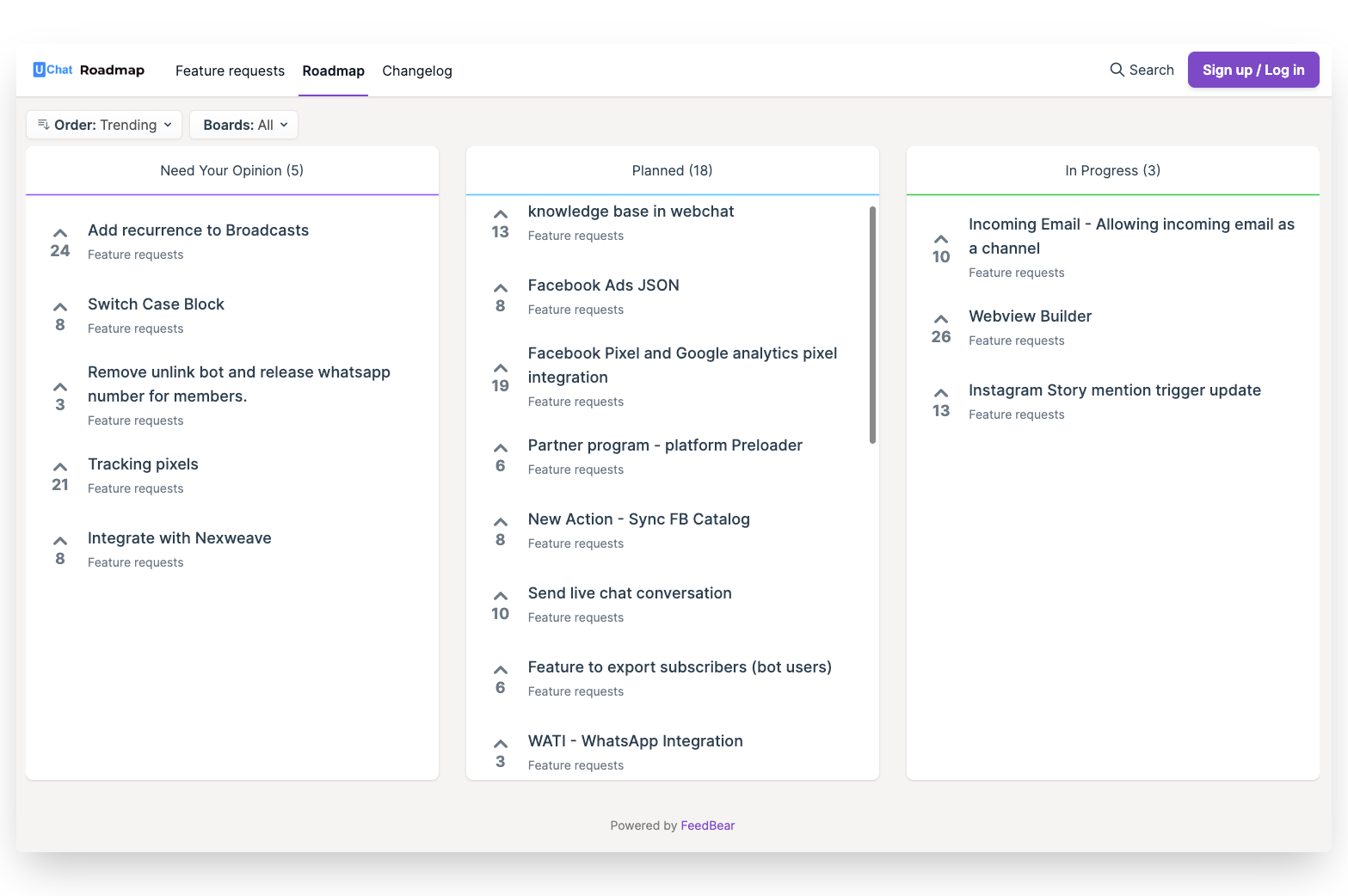Open Partner program - platform Preloader details
The width and height of the screenshot is (1348, 896).
(x=665, y=445)
